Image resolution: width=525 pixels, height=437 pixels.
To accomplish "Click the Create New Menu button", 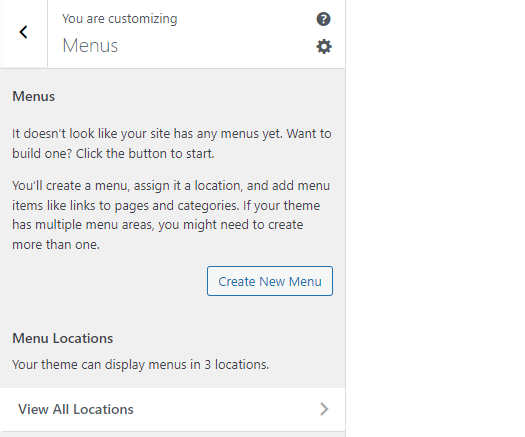I will point(270,281).
